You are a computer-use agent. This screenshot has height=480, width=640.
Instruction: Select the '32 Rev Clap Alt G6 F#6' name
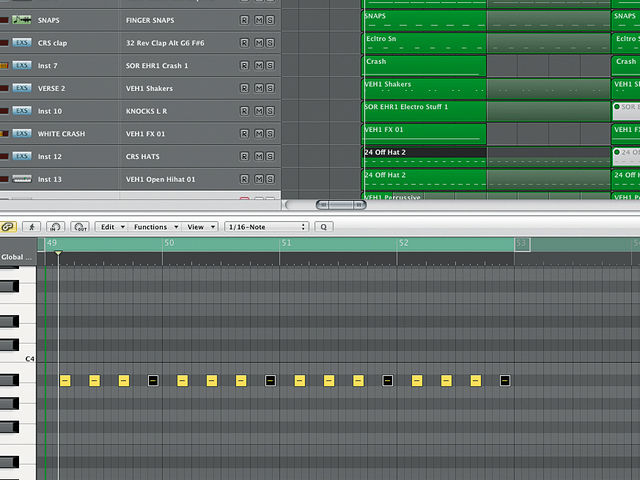pos(165,43)
